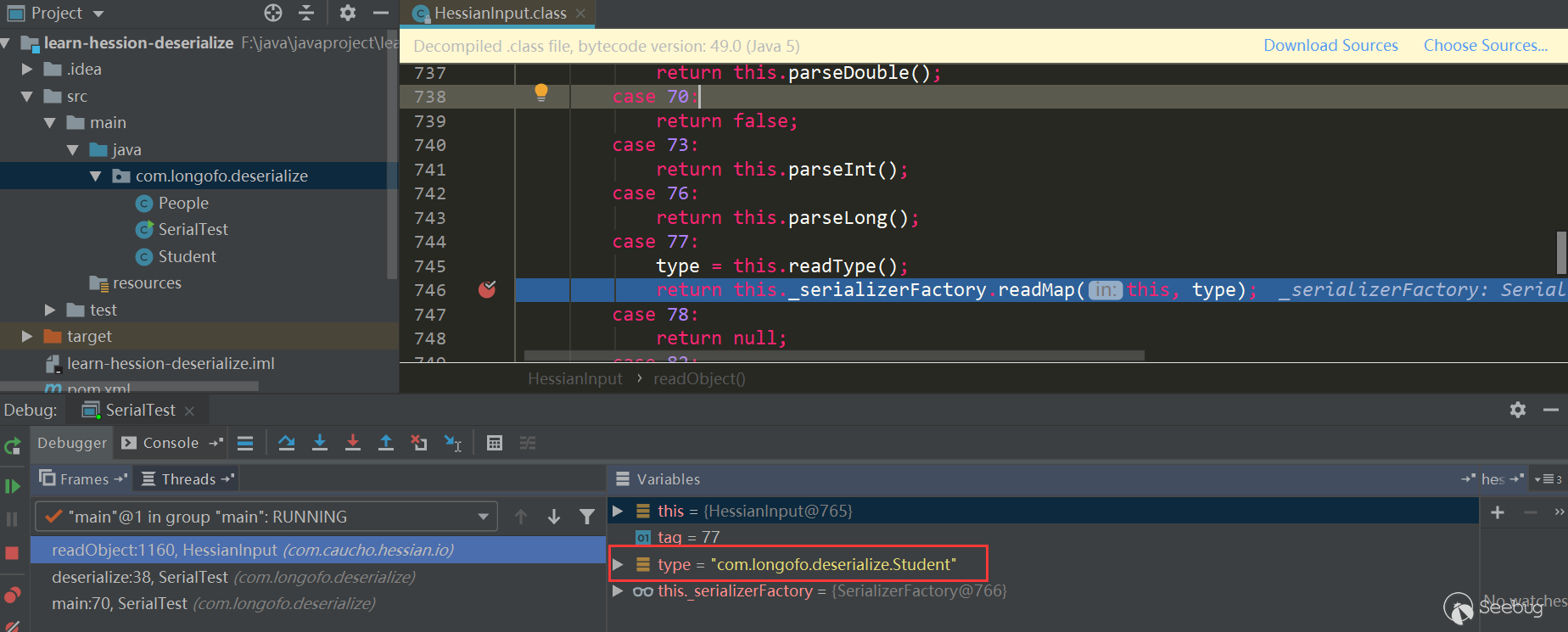Click the Step Out icon
Screen dimensions: 1568x632
tap(386, 443)
